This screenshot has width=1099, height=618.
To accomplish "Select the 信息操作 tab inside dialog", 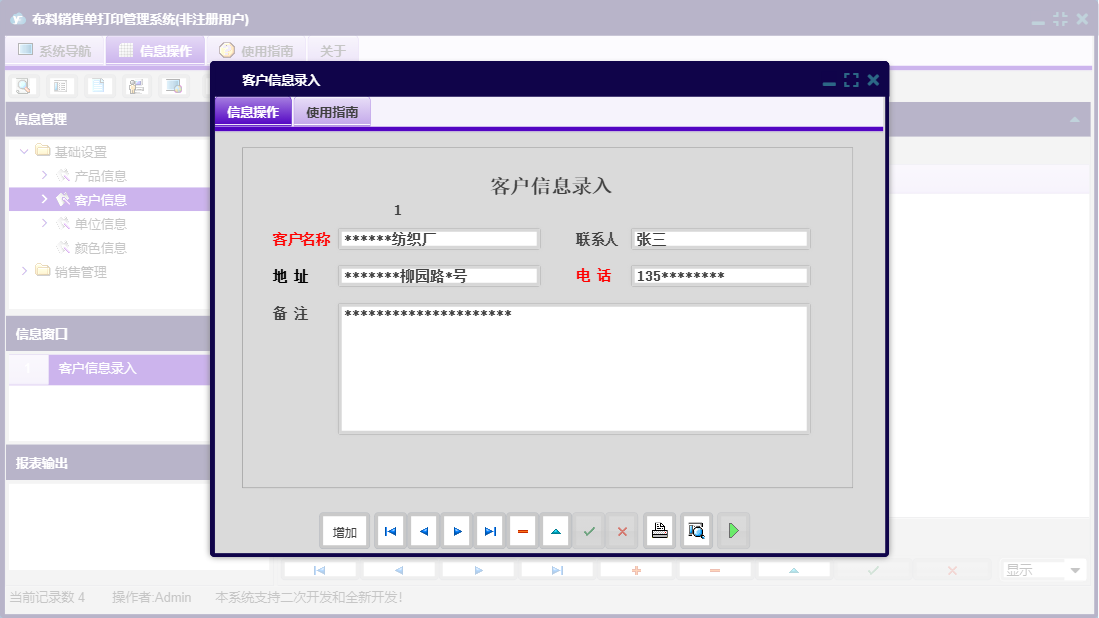I will coord(253,112).
